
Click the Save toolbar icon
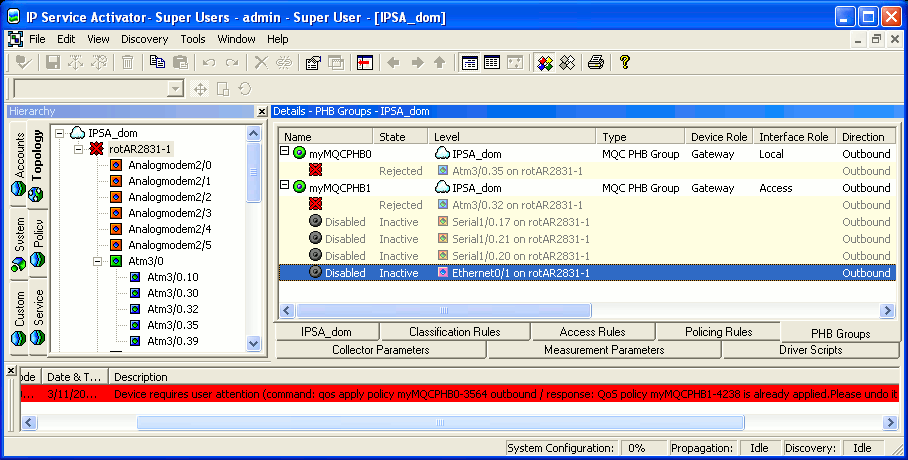pyautogui.click(x=53, y=62)
